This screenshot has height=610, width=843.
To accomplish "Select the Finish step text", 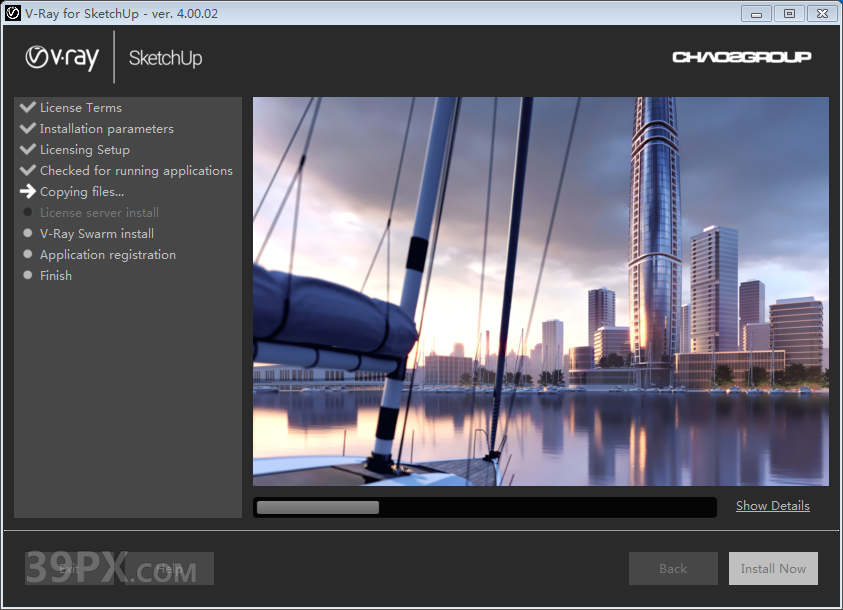I will click(55, 276).
